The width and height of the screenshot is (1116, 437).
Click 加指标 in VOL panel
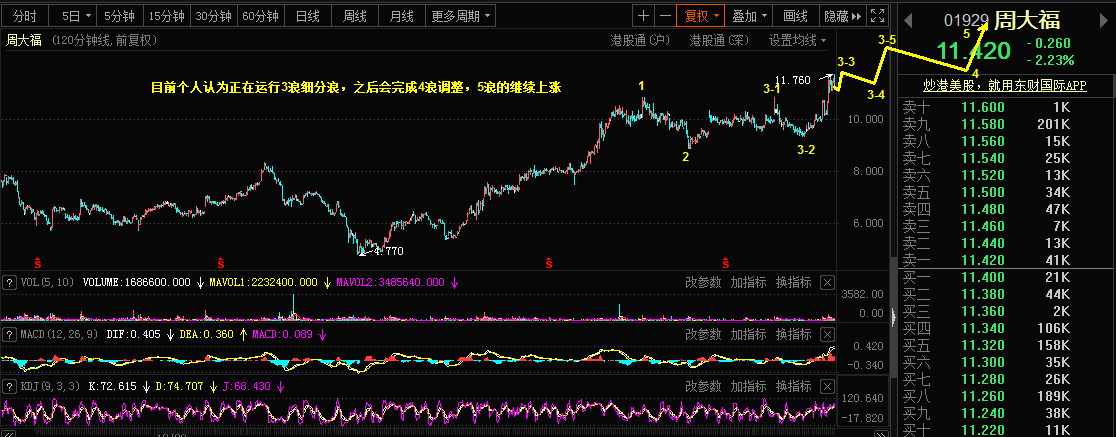748,283
